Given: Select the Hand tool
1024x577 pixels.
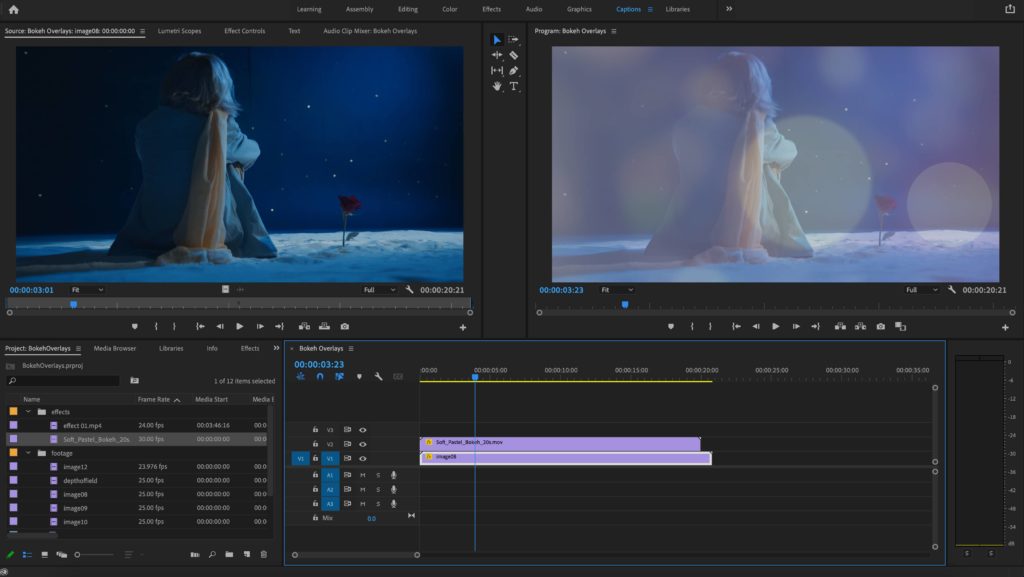Looking at the screenshot, I should (x=497, y=88).
